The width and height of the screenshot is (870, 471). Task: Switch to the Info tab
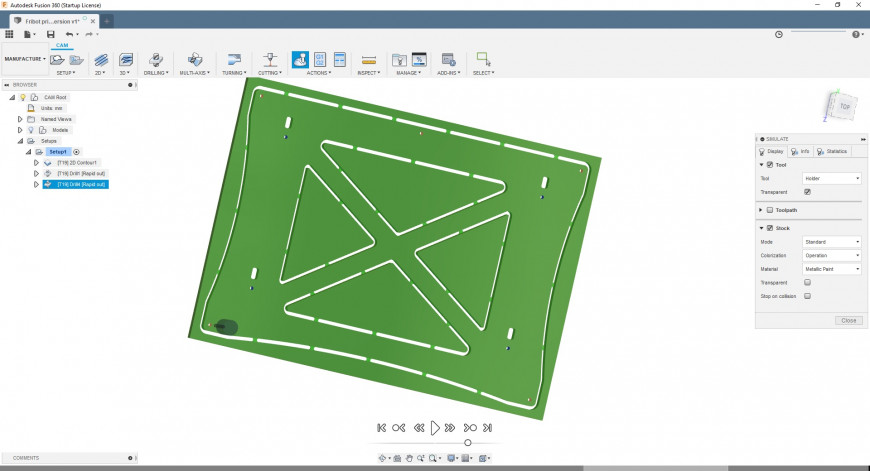[x=800, y=151]
